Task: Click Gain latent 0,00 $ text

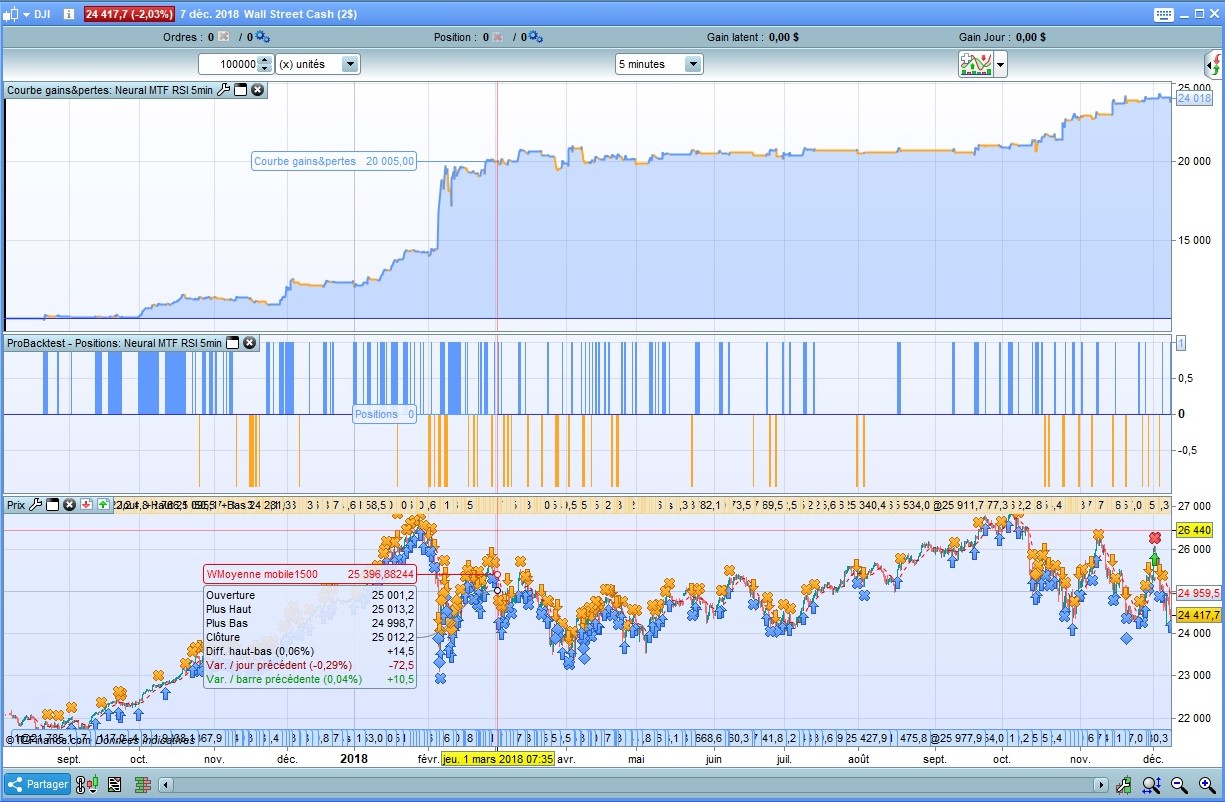Action: tap(752, 37)
